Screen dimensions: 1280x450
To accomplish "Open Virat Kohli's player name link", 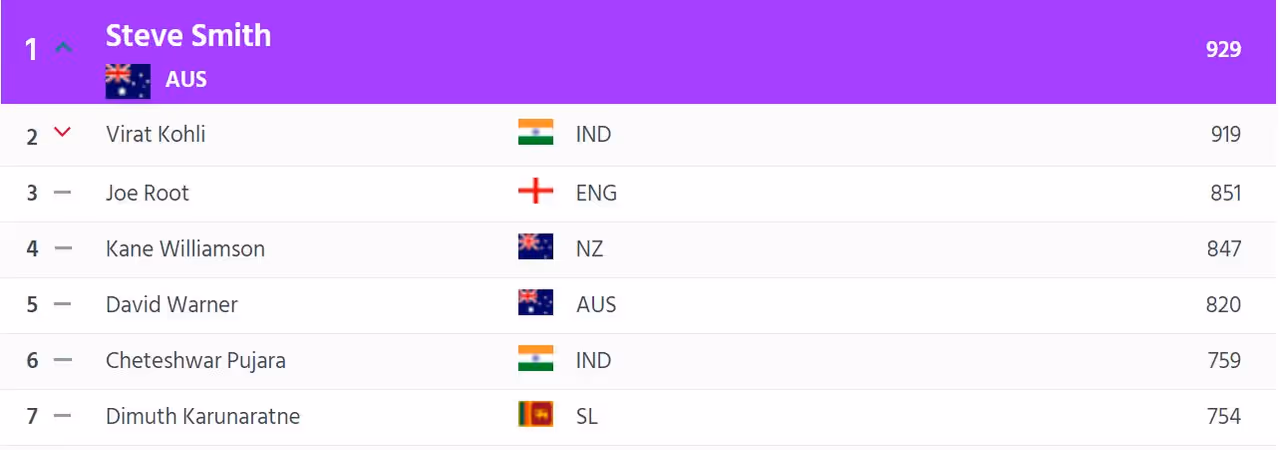I will 156,134.
